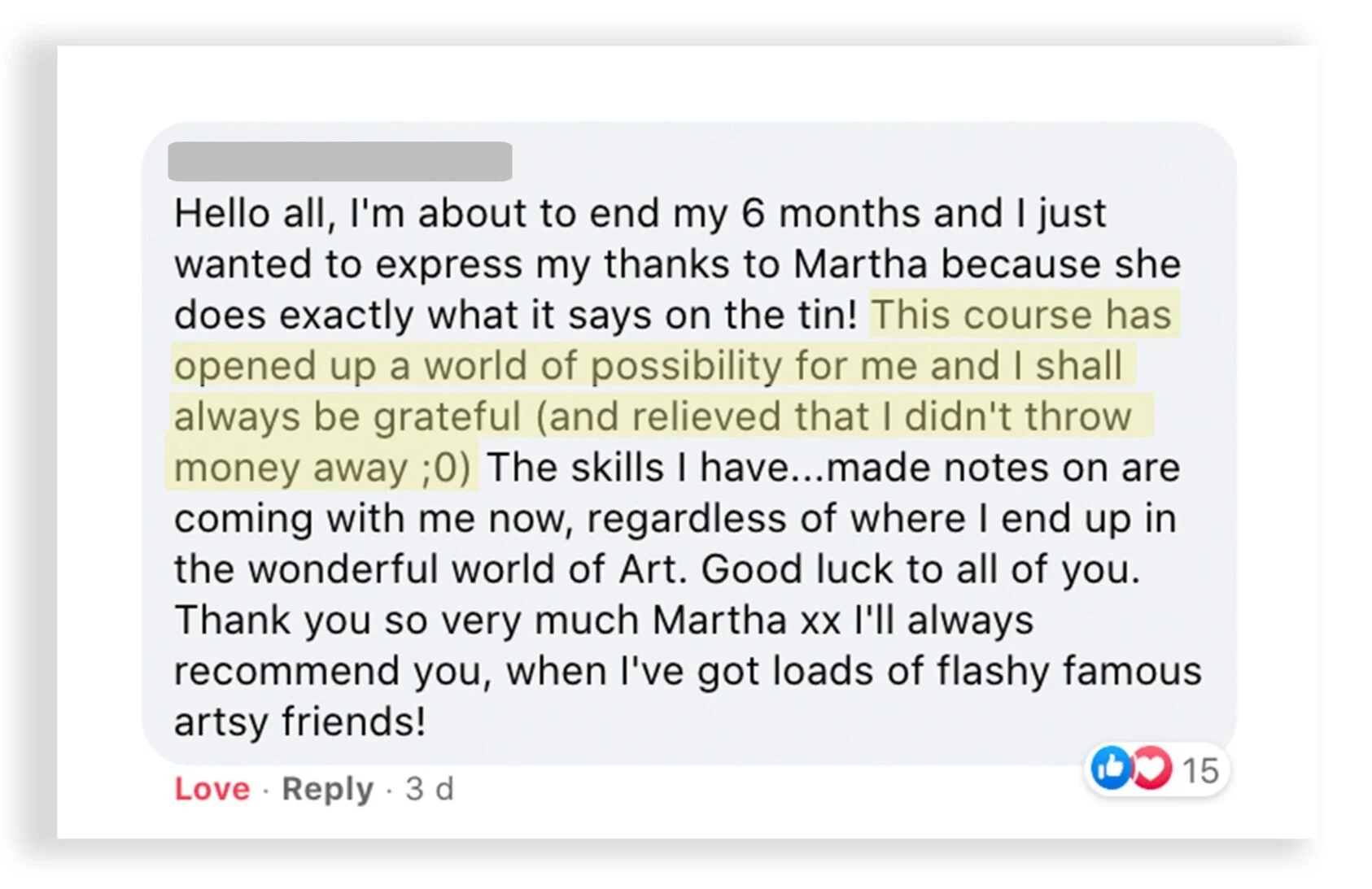Open the '3 d' comment timestamp
1372x889 pixels.
[430, 789]
